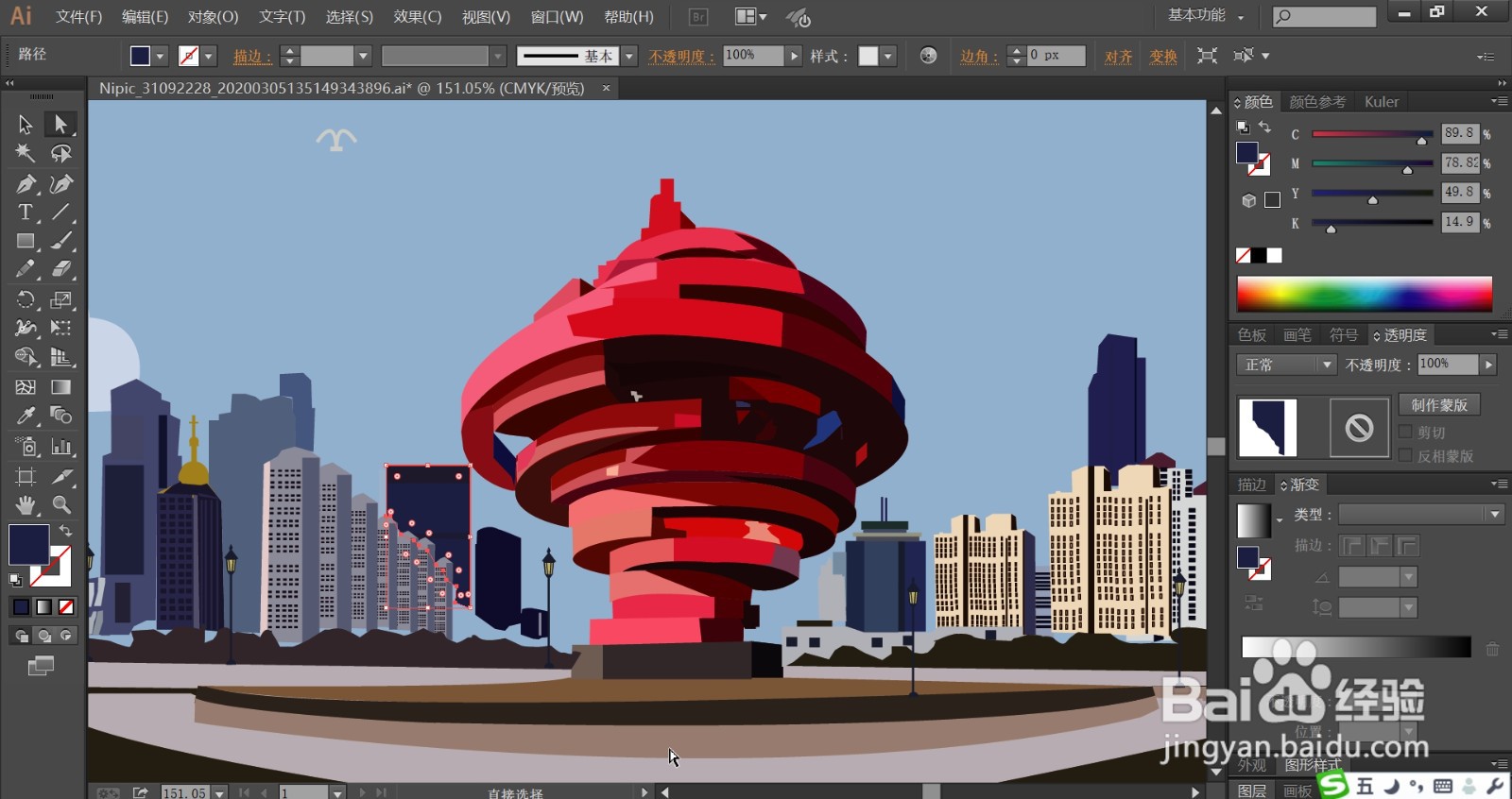Open the 对象(O) menu
The image size is (1512, 799).
coord(213,17)
